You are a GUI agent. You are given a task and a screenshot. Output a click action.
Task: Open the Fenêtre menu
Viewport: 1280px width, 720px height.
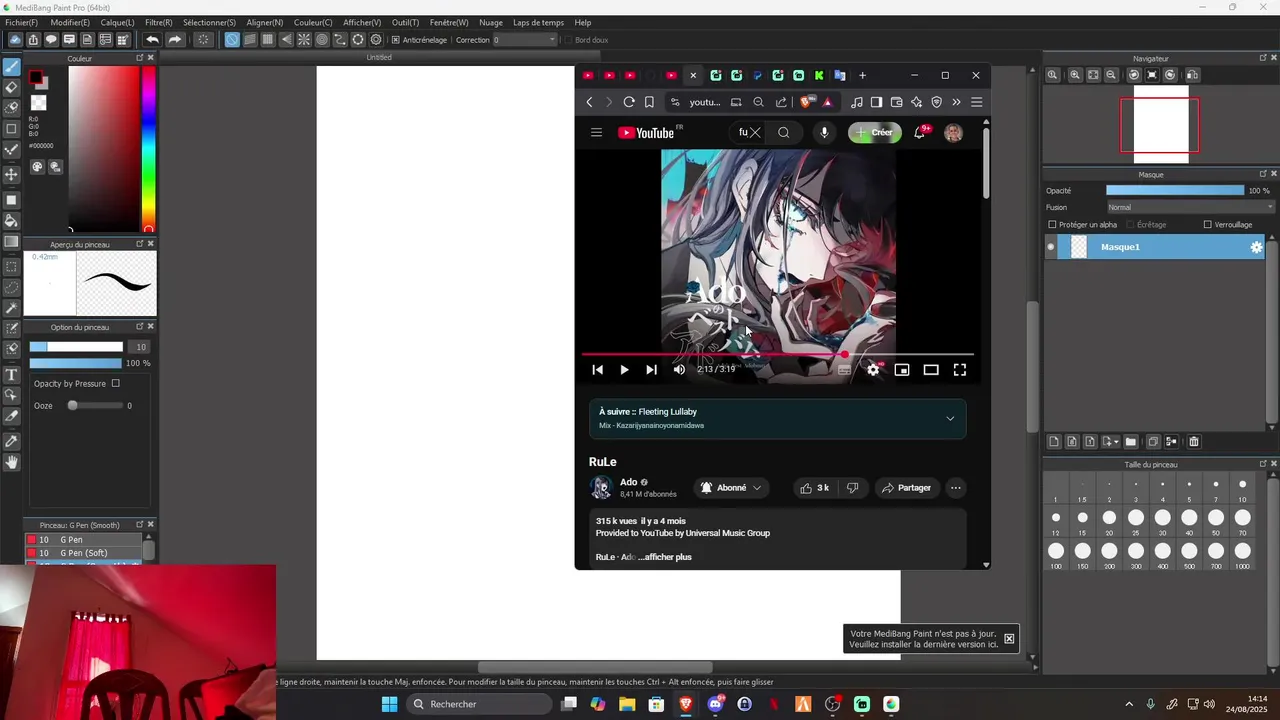pos(449,22)
